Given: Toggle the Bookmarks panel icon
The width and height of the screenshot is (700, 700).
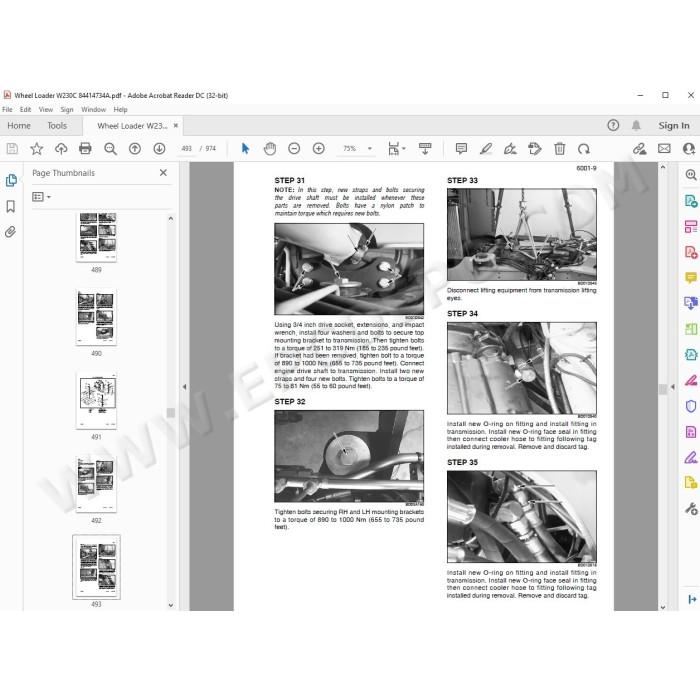Looking at the screenshot, I should click(x=11, y=206).
